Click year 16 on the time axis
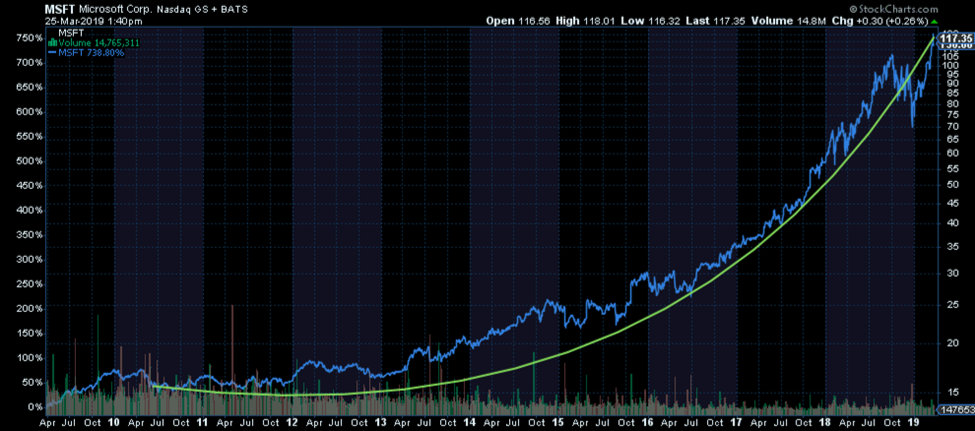This screenshot has height=431, width=975. (x=647, y=422)
